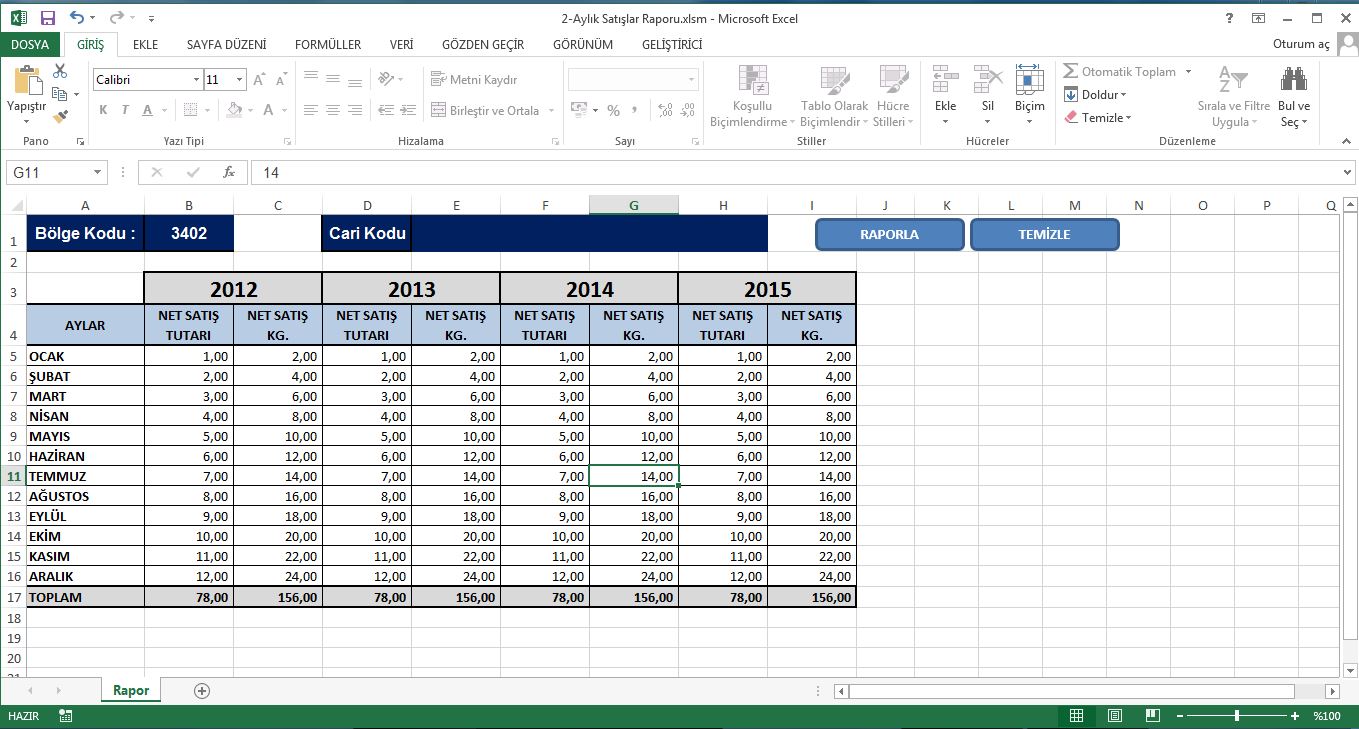
Task: Activate the Format Painter brush
Action: (x=60, y=116)
